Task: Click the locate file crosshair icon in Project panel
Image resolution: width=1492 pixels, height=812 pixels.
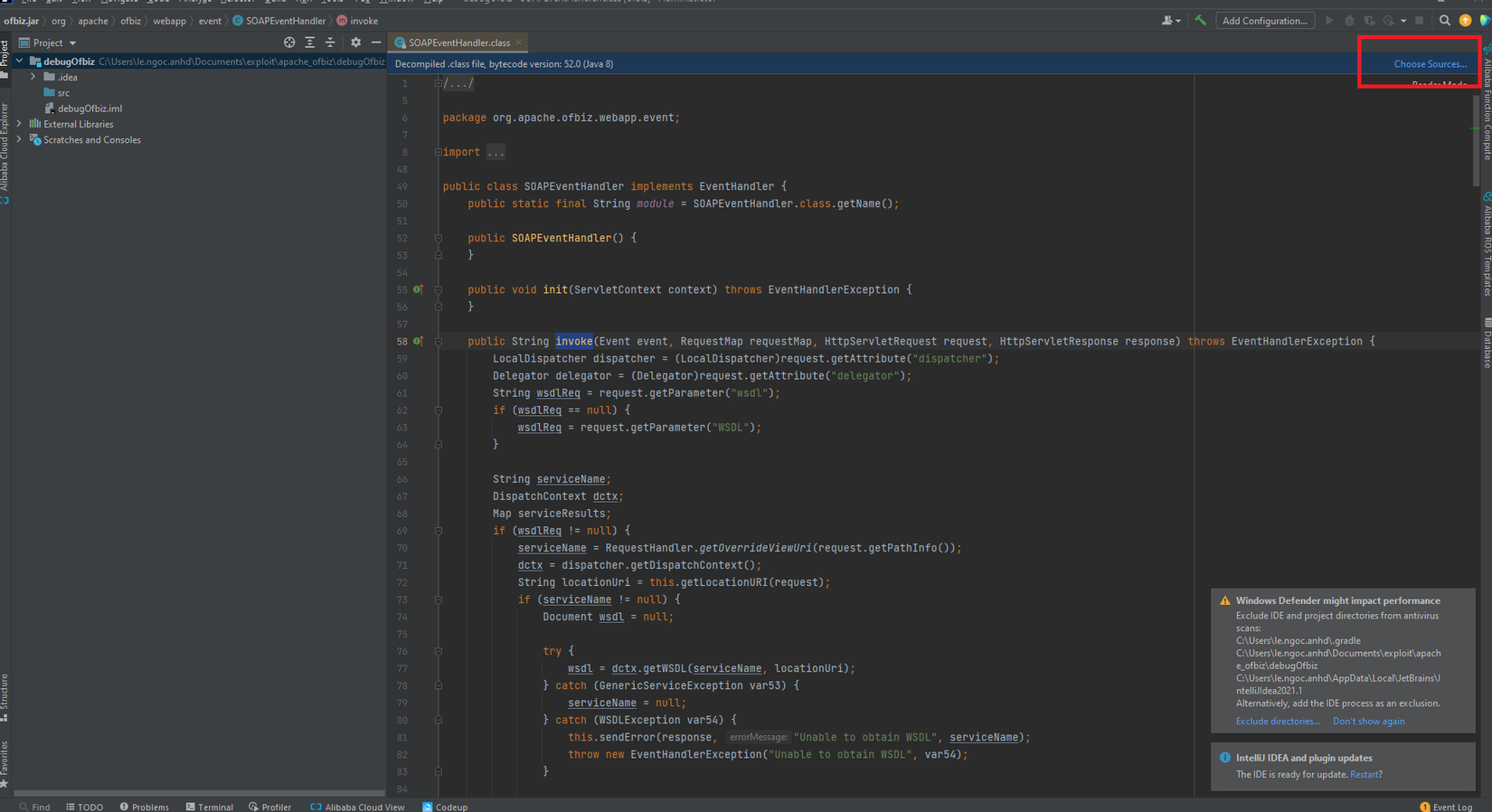Action: (289, 42)
